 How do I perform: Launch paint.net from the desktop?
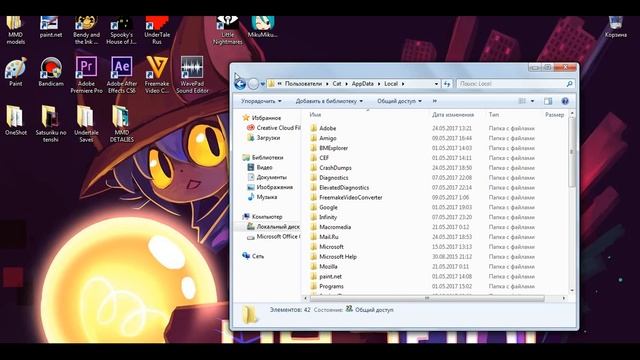[51, 28]
